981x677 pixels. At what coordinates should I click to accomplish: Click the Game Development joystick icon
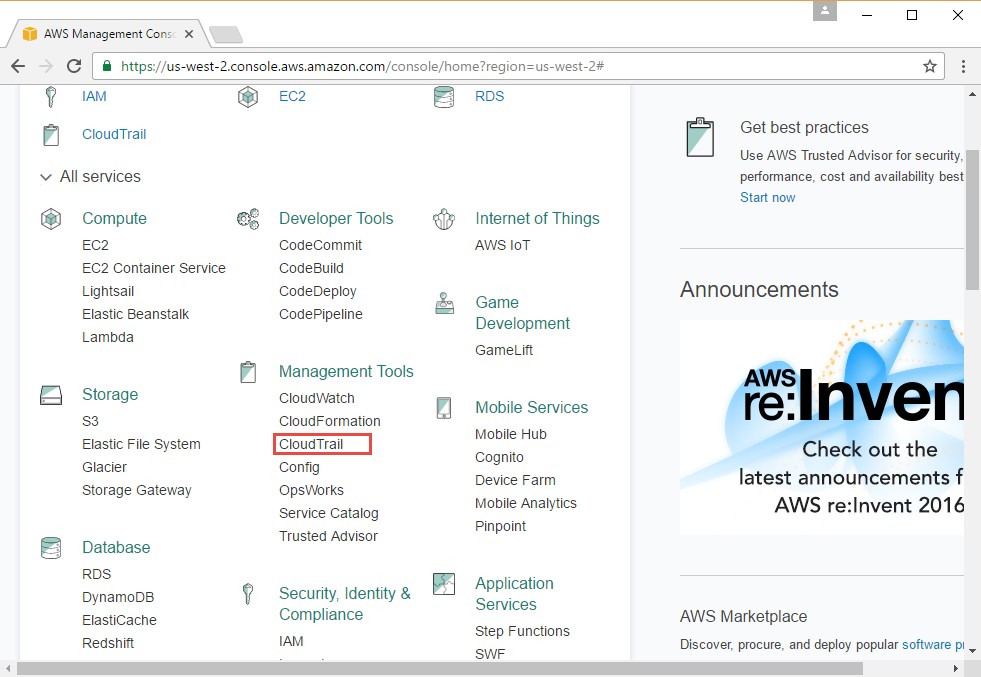click(x=444, y=303)
